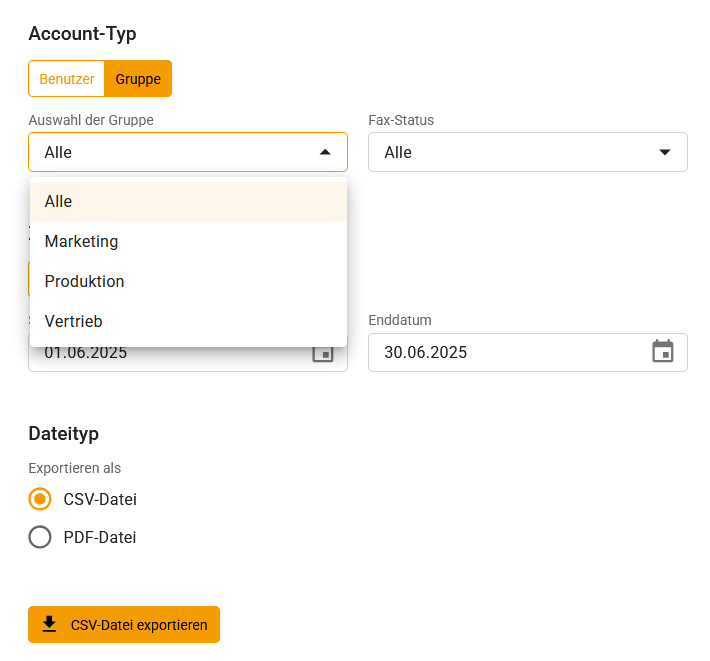This screenshot has height=661, width=710.
Task: Choose the PDF-Datei radio button
Action: click(x=40, y=537)
